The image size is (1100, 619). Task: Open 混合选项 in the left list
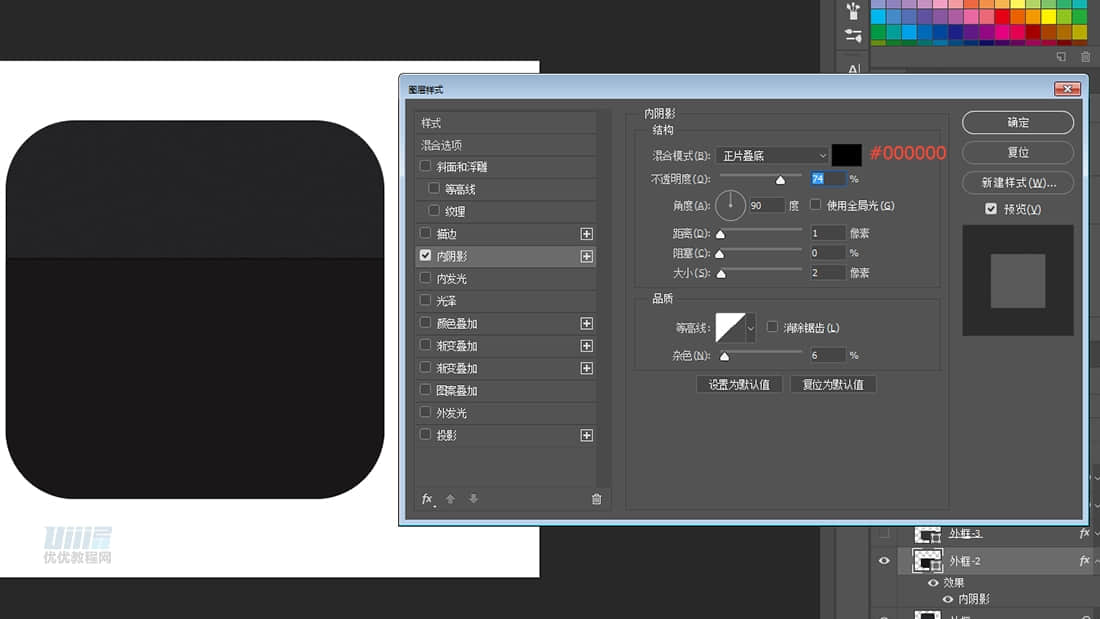(505, 145)
